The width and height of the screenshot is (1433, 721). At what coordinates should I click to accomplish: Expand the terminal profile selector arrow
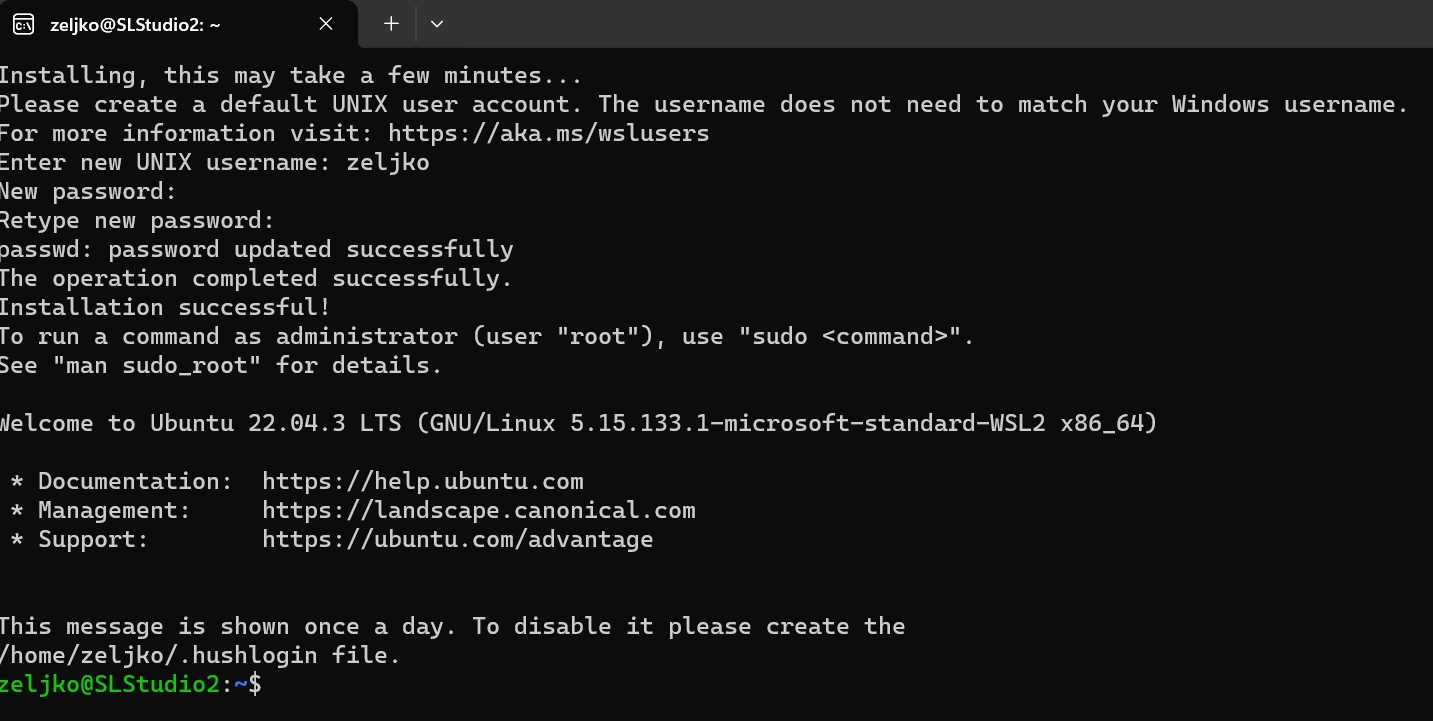[x=437, y=23]
